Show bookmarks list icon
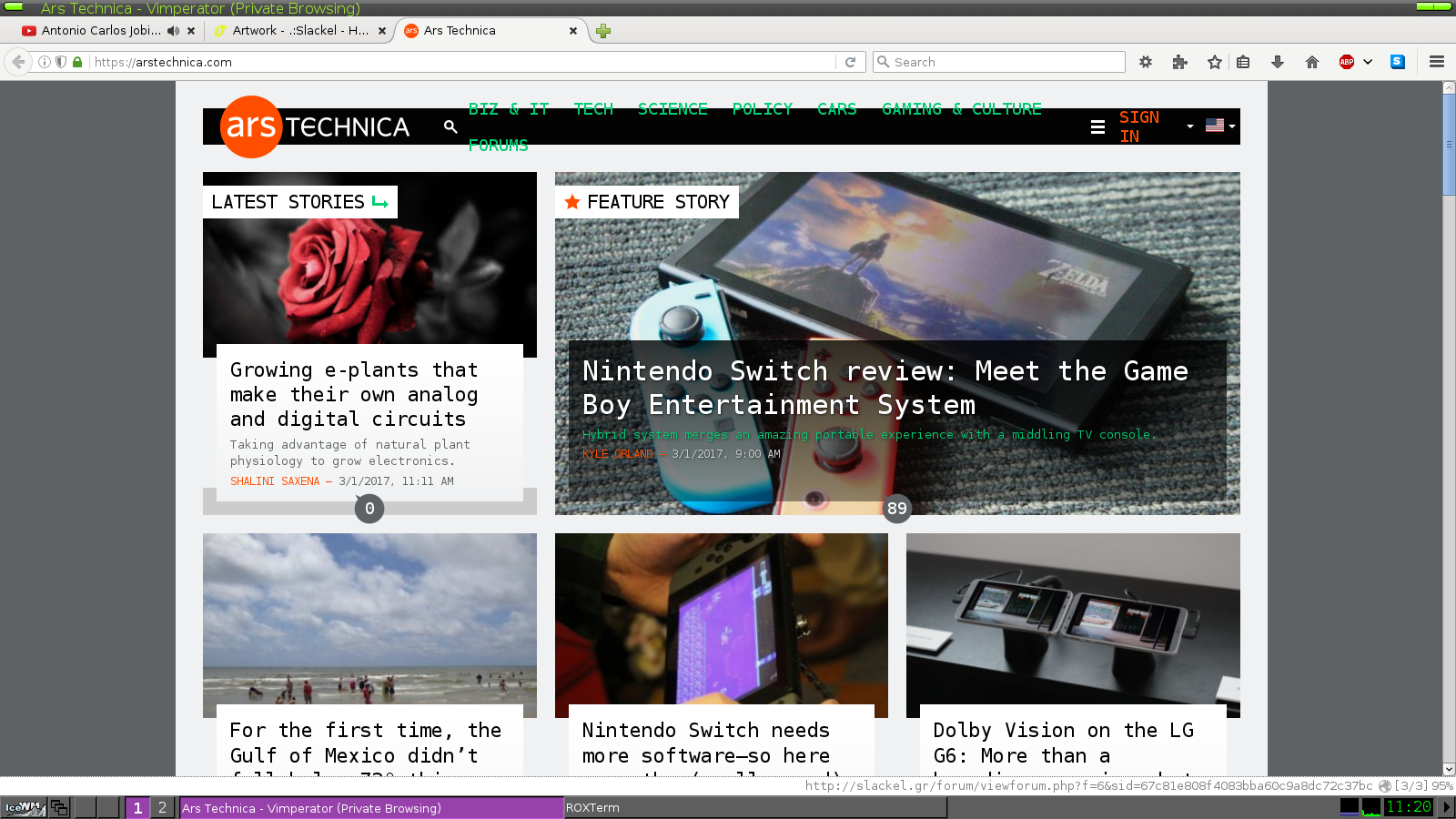 click(1243, 62)
